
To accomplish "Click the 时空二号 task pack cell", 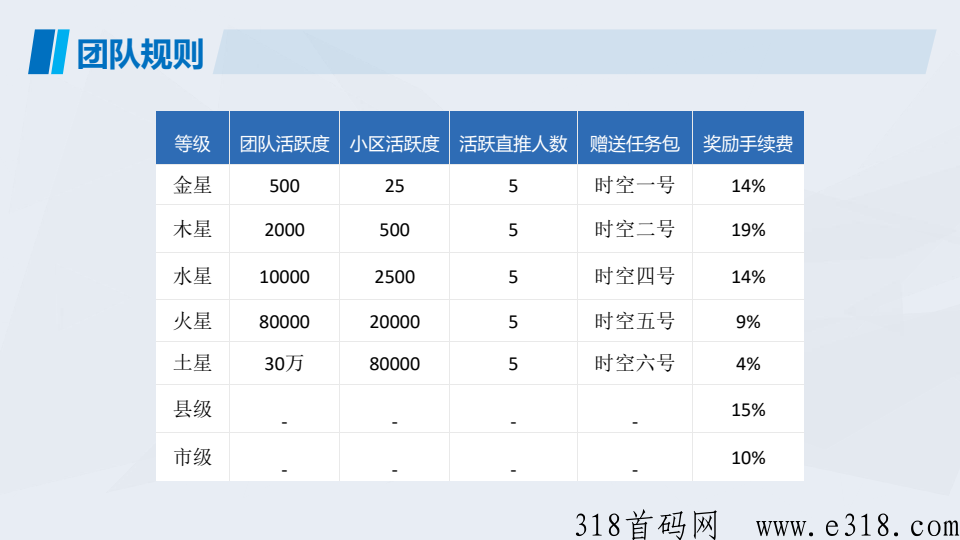I will click(x=634, y=229).
